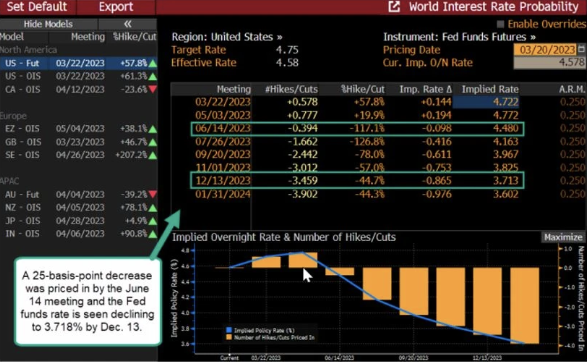Click the -126.8% hike/cut cell

(x=367, y=142)
